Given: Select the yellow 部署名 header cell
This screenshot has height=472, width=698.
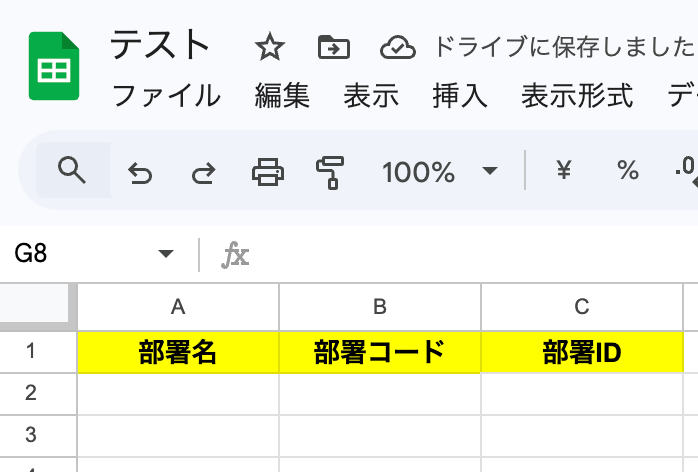Looking at the screenshot, I should tap(178, 352).
